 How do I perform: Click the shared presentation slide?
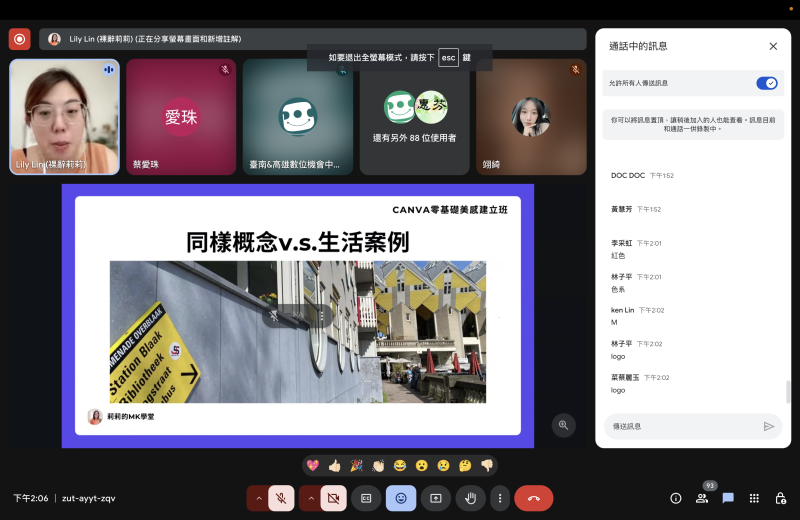(x=298, y=316)
